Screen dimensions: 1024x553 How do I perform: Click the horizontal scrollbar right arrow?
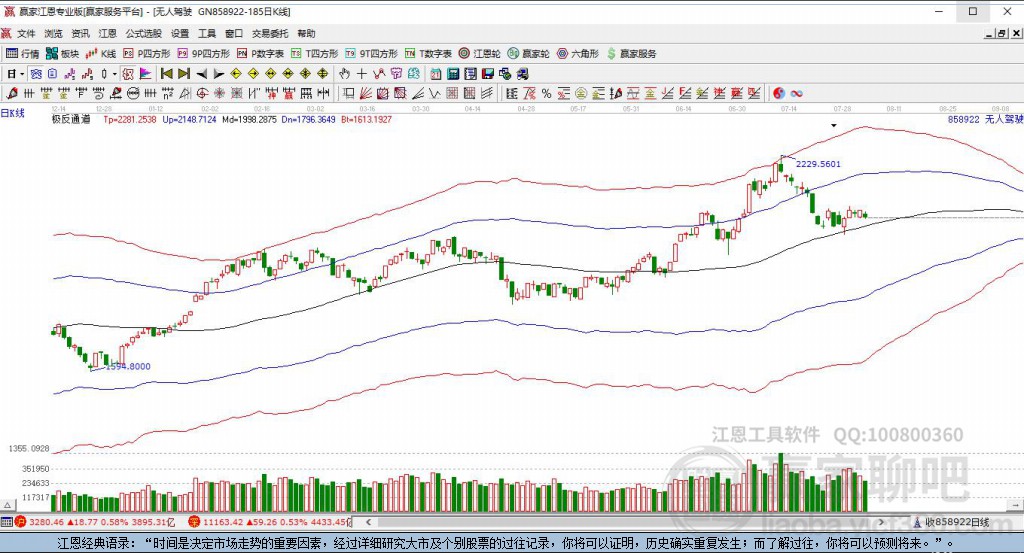tap(881, 522)
